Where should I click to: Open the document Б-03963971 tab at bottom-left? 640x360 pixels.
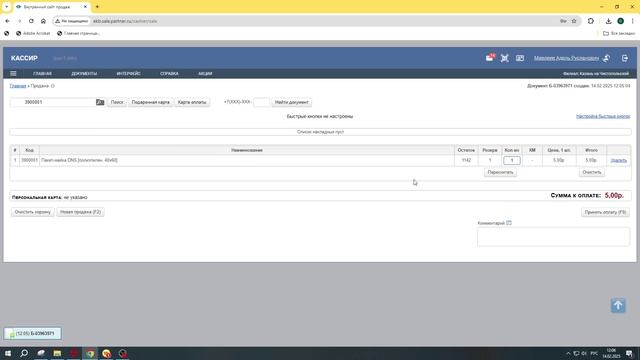(x=33, y=333)
